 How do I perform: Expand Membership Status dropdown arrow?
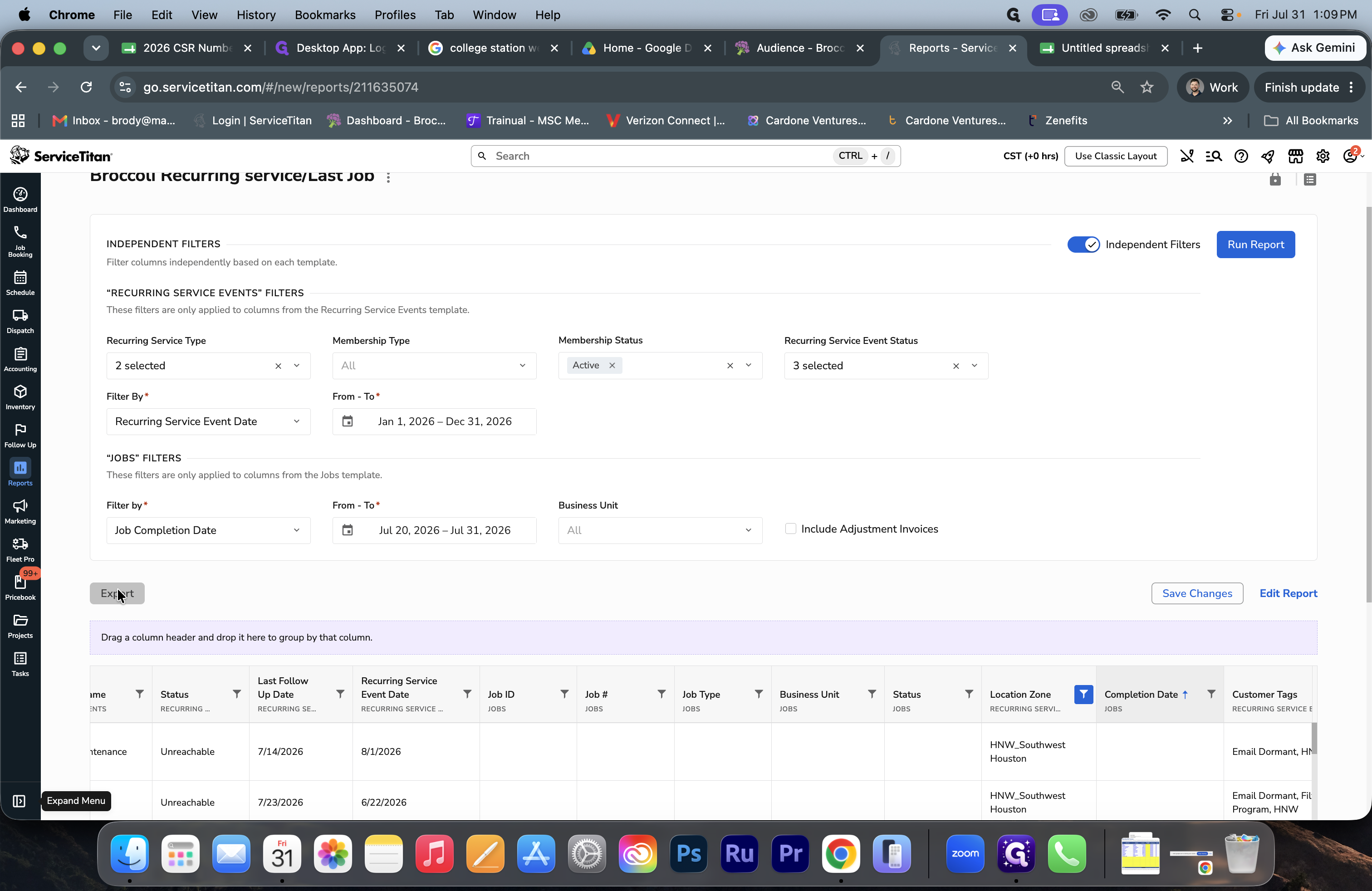coord(748,365)
